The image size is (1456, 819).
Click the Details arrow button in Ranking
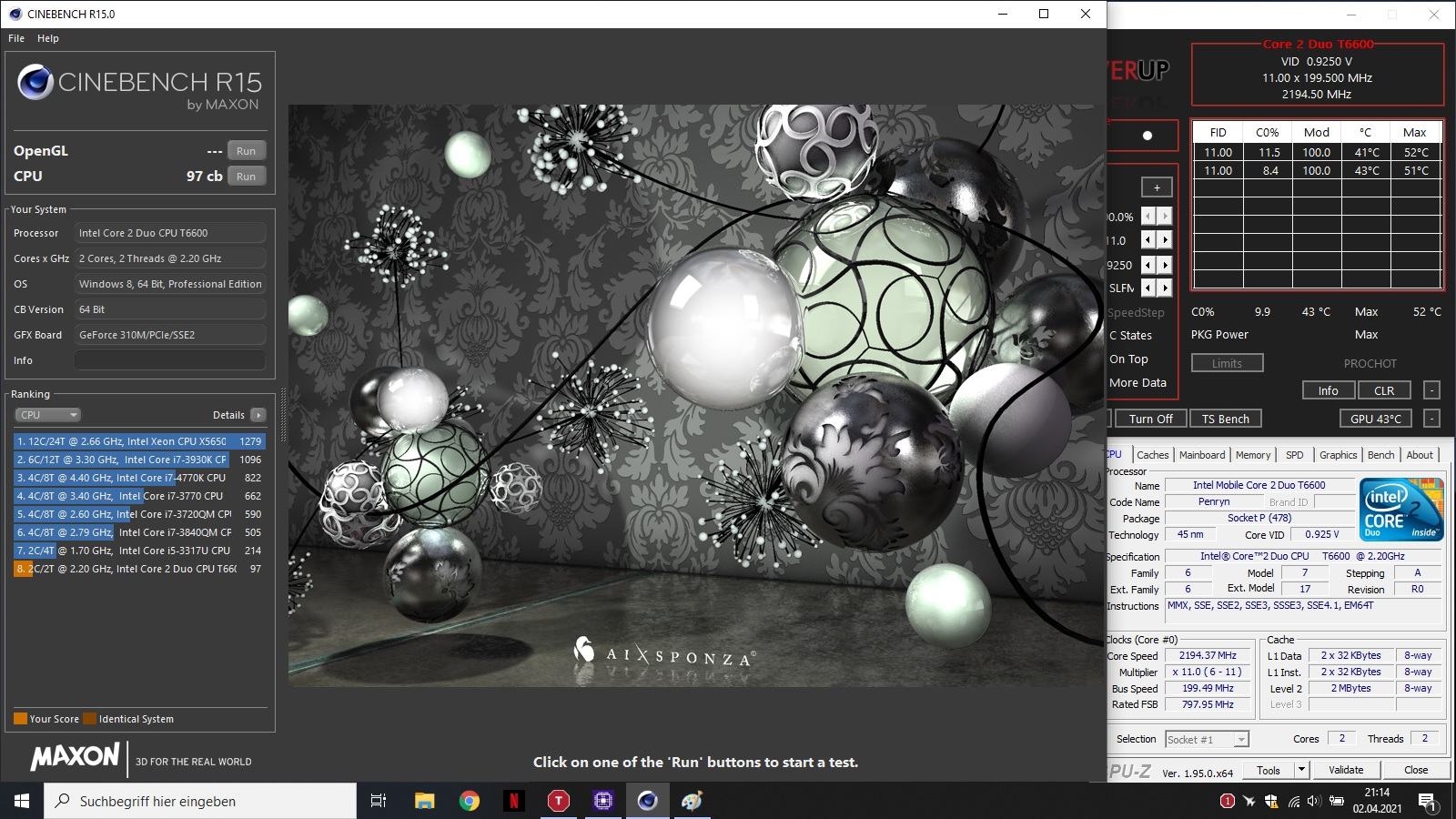tap(258, 415)
